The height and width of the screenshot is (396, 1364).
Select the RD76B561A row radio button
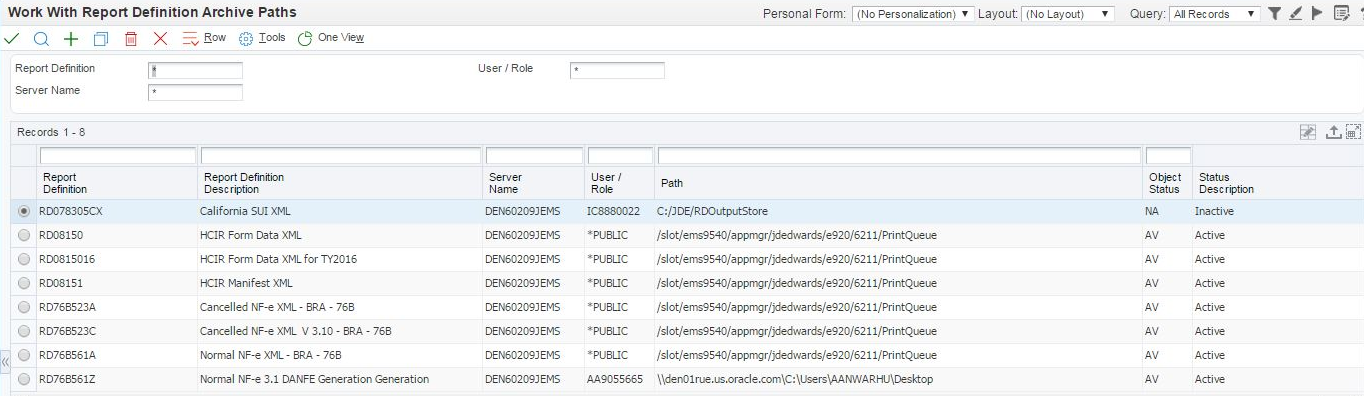[x=24, y=355]
